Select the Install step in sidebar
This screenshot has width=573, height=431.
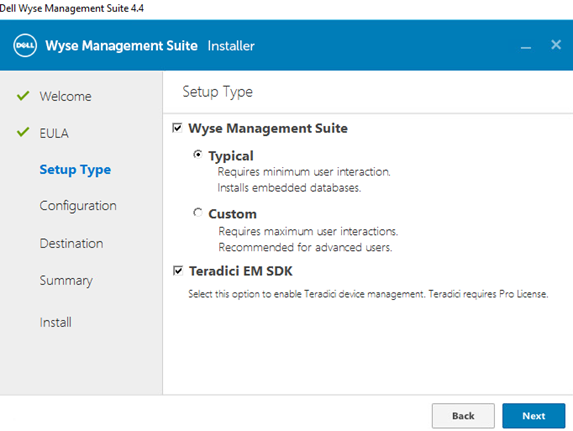[56, 322]
